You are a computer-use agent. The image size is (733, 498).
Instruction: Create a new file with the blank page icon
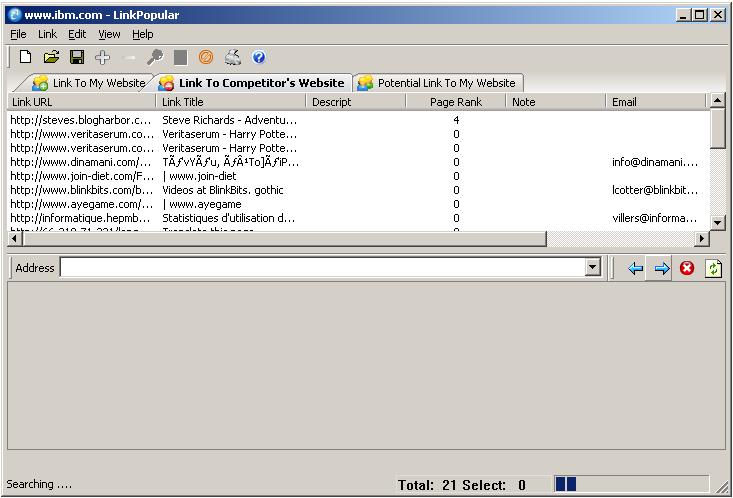(25, 57)
